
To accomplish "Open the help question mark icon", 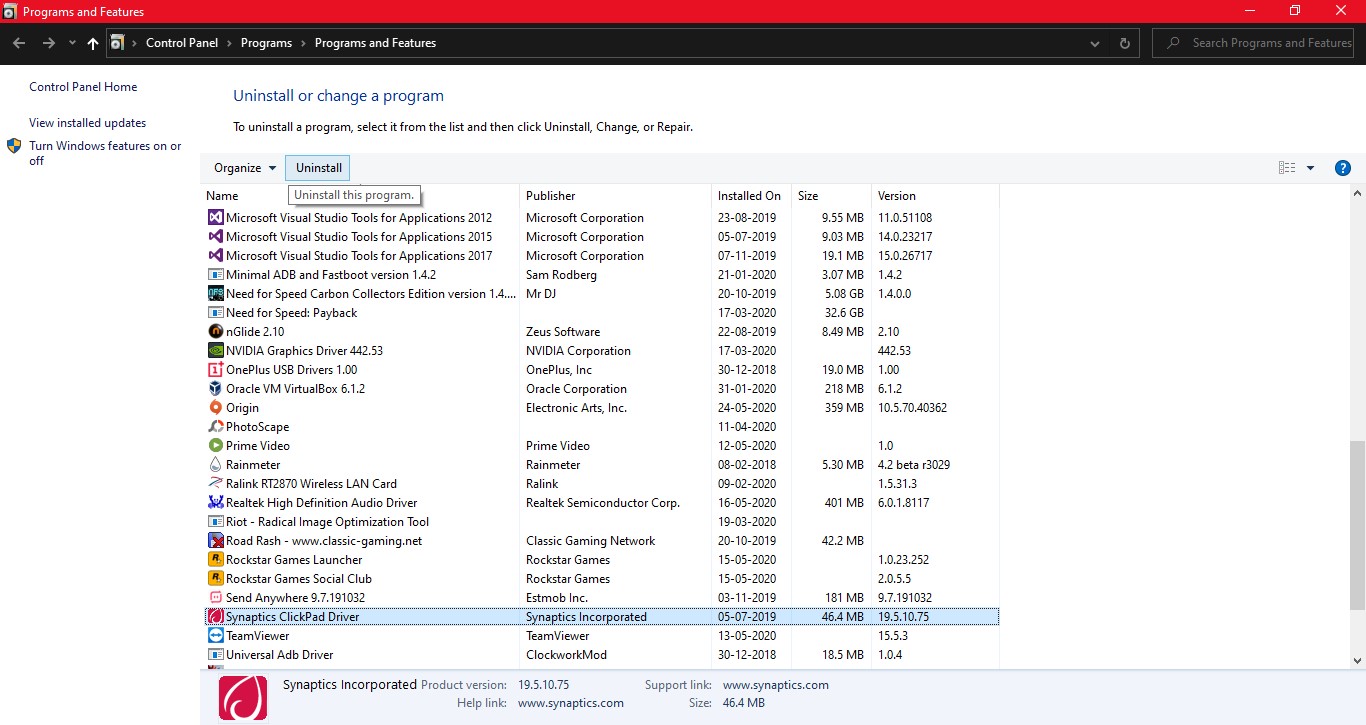I will pos(1343,168).
